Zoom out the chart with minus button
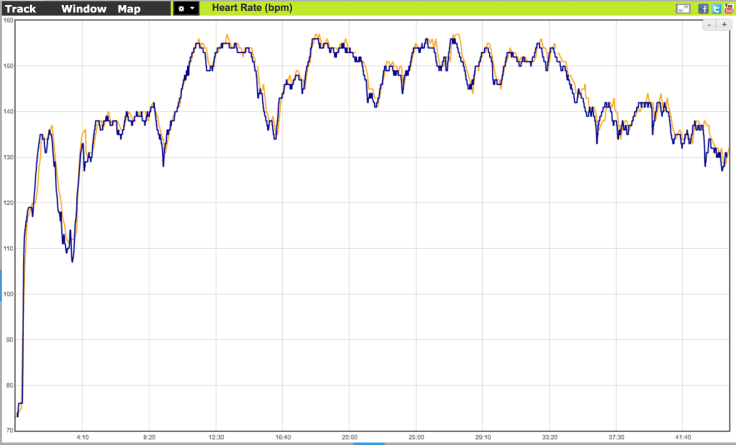This screenshot has width=736, height=445. [710, 24]
